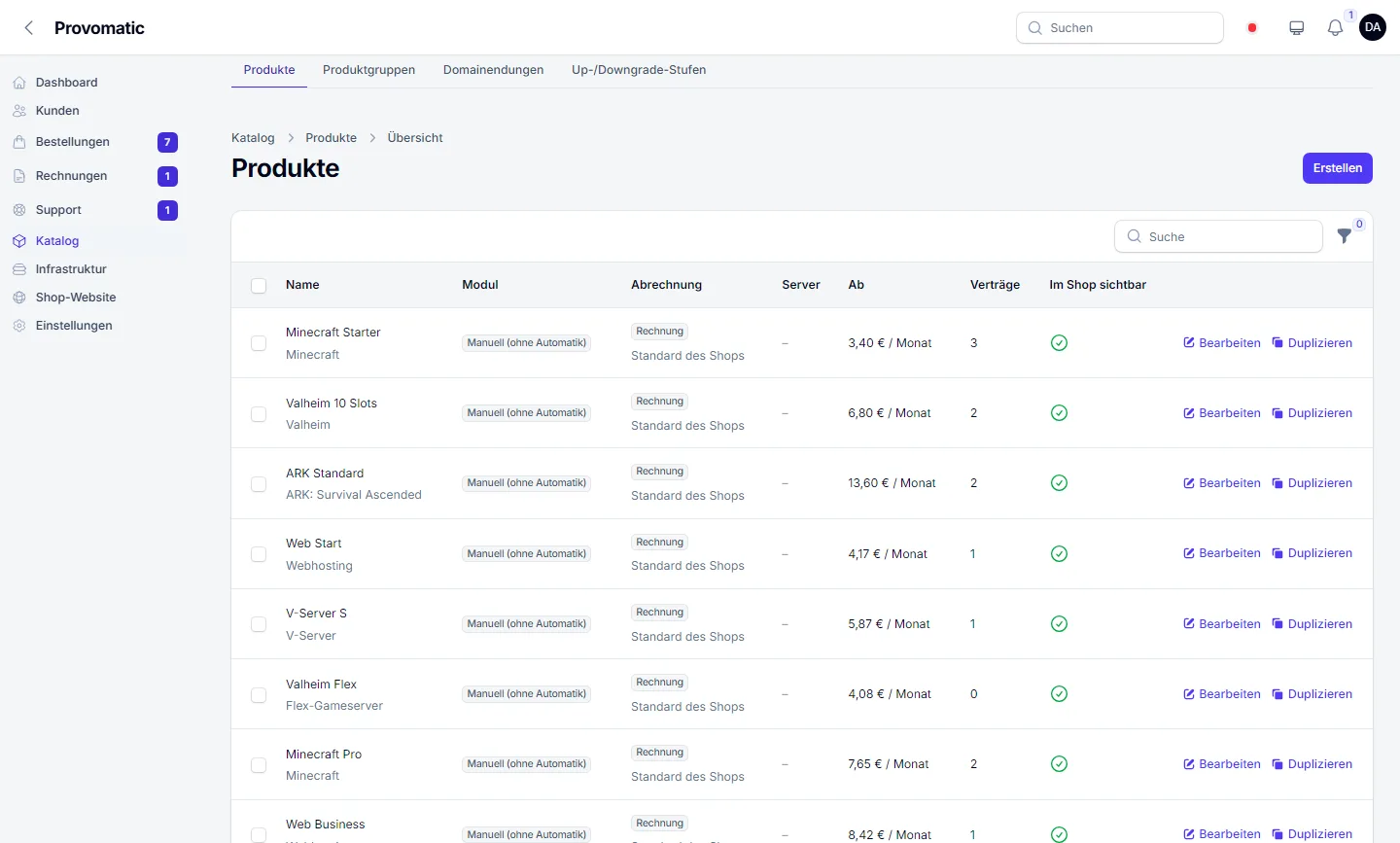
Task: Click the Kunden people icon in sidebar
Action: (x=19, y=111)
